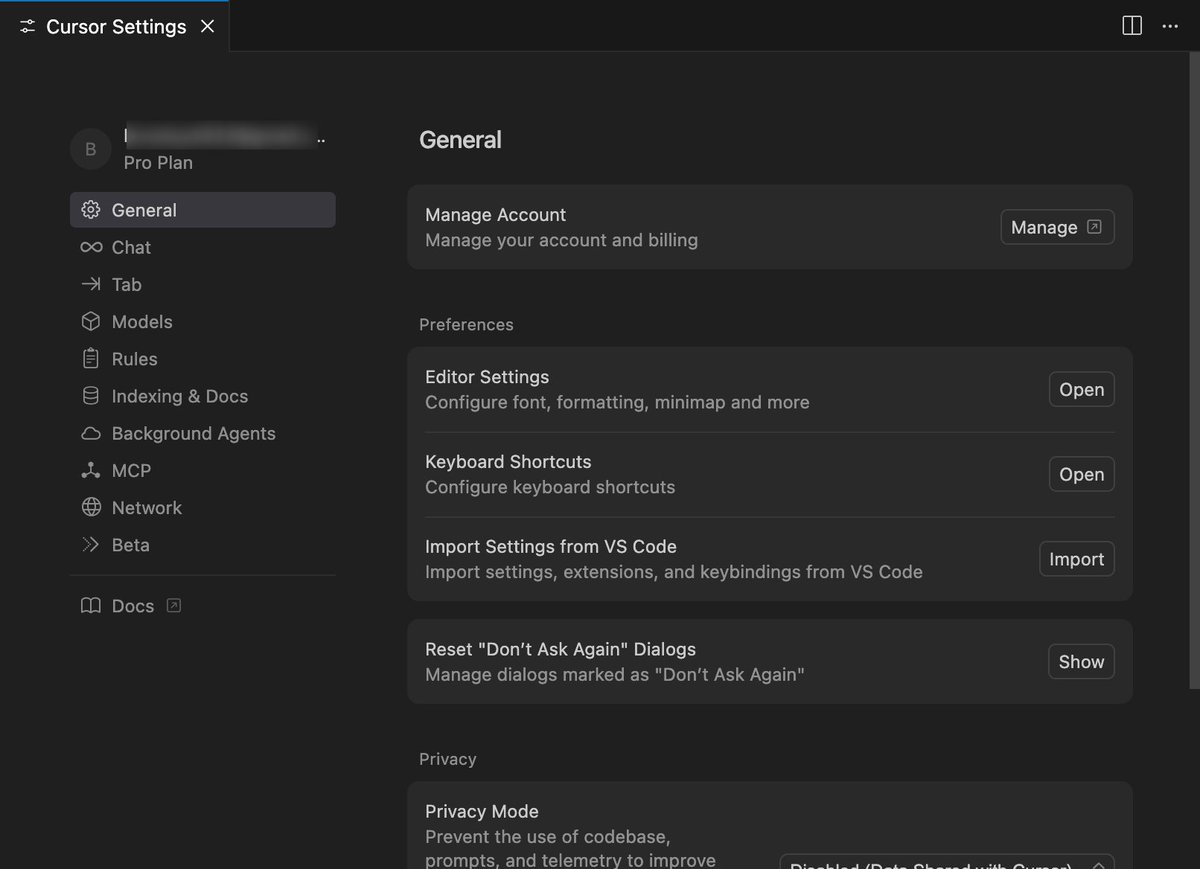Select the Tab settings section
This screenshot has height=869, width=1200.
click(203, 284)
